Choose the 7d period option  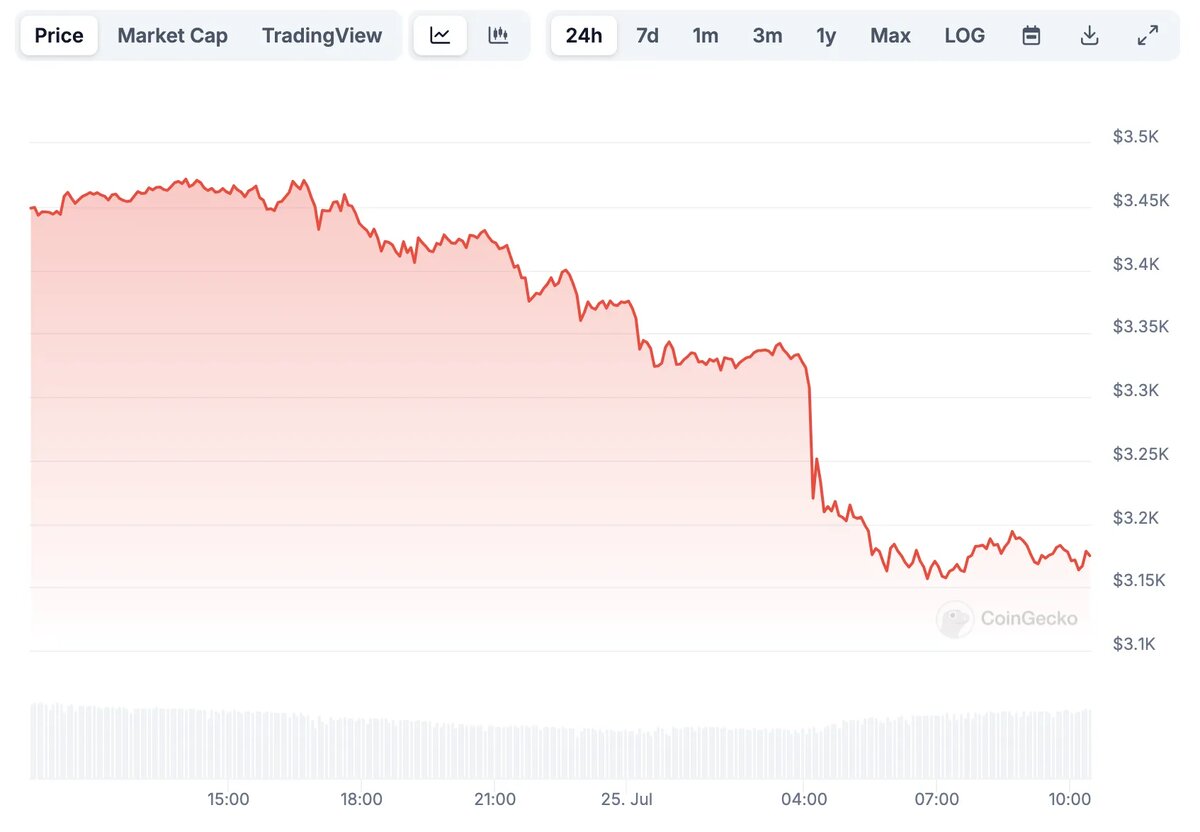pos(647,35)
